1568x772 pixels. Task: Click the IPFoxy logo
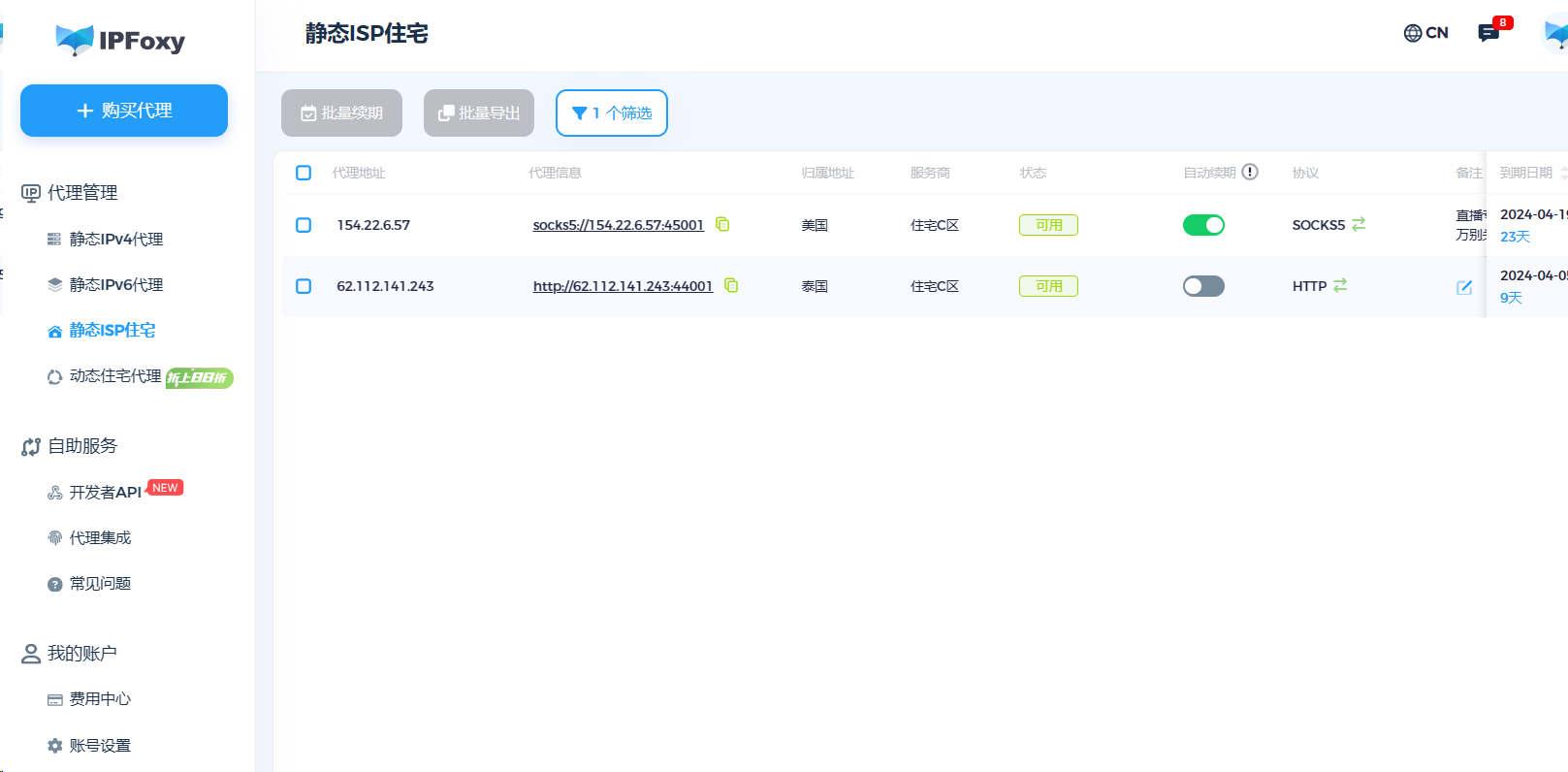tap(120, 41)
